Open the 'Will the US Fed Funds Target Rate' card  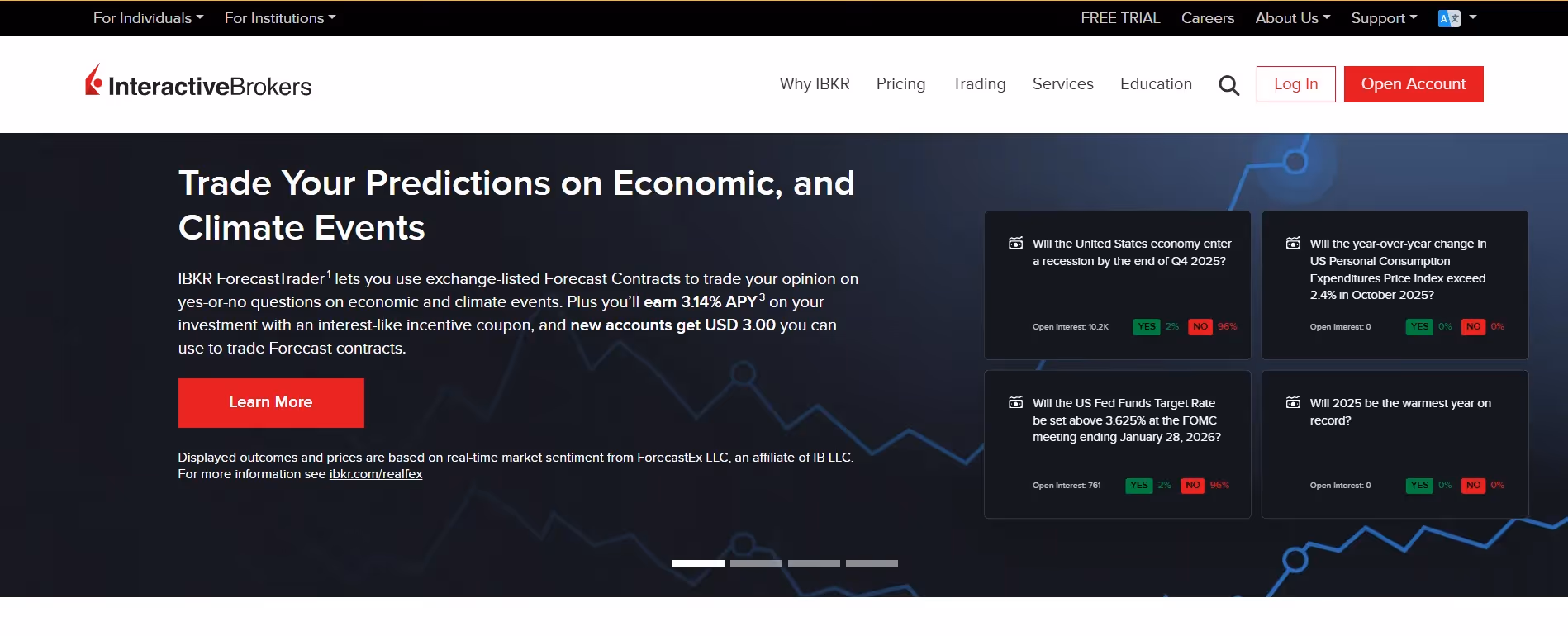(x=1118, y=444)
